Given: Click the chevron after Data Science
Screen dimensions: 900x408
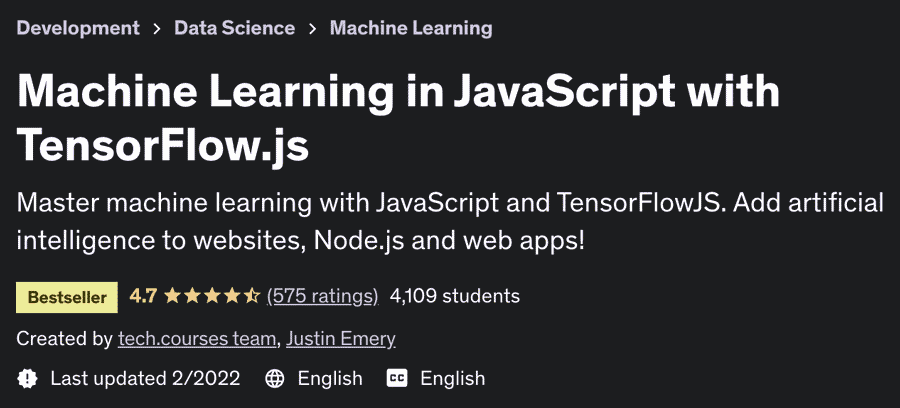Looking at the screenshot, I should 312,29.
